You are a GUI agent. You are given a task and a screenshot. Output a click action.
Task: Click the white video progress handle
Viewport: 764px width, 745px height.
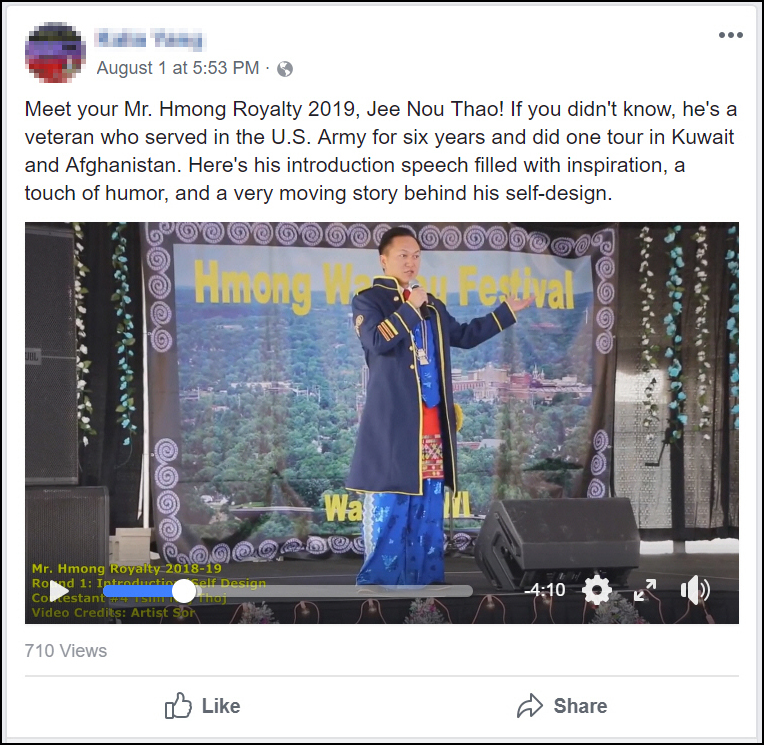[x=184, y=591]
